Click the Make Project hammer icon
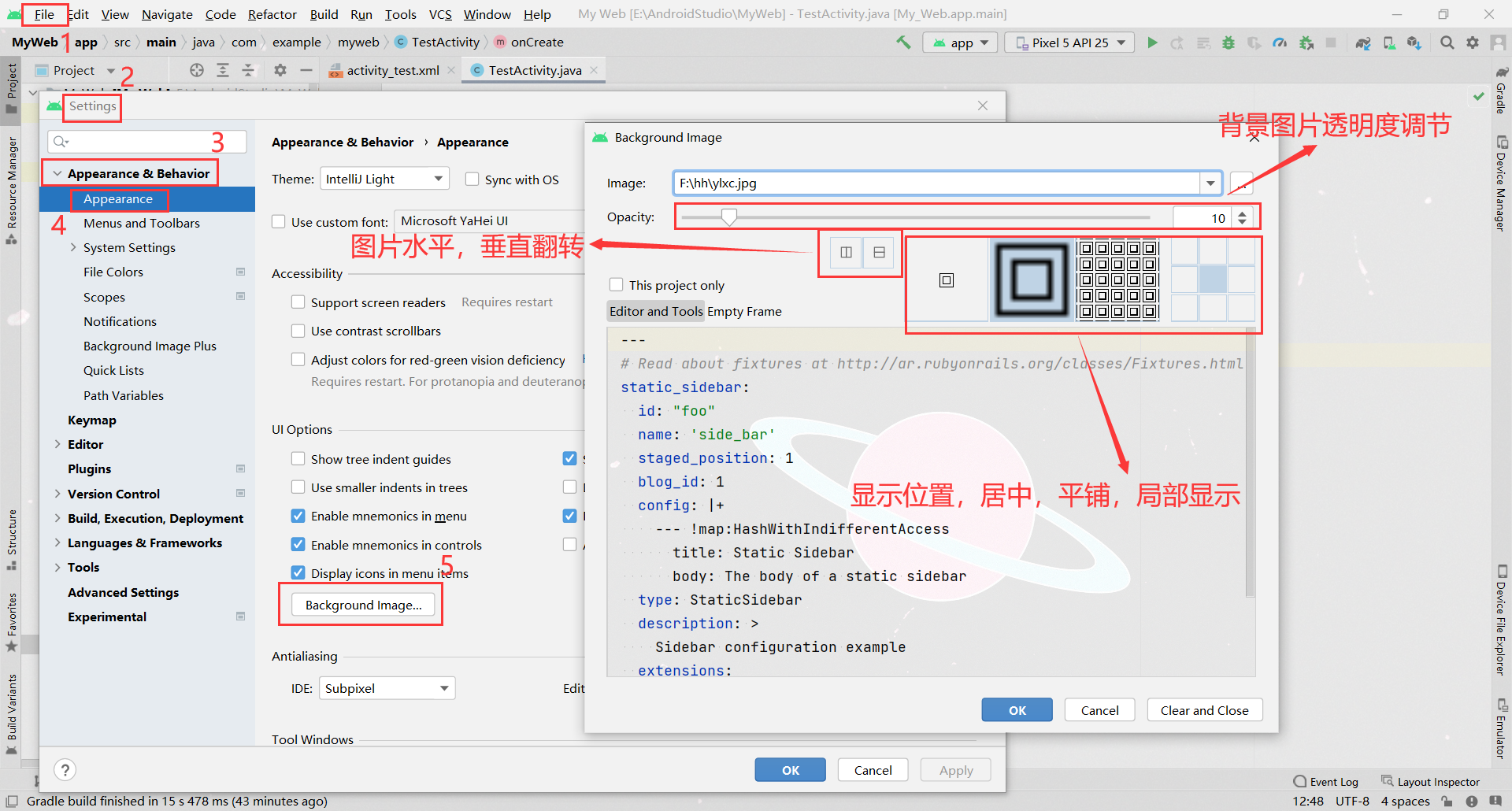This screenshot has height=811, width=1512. pos(903,43)
